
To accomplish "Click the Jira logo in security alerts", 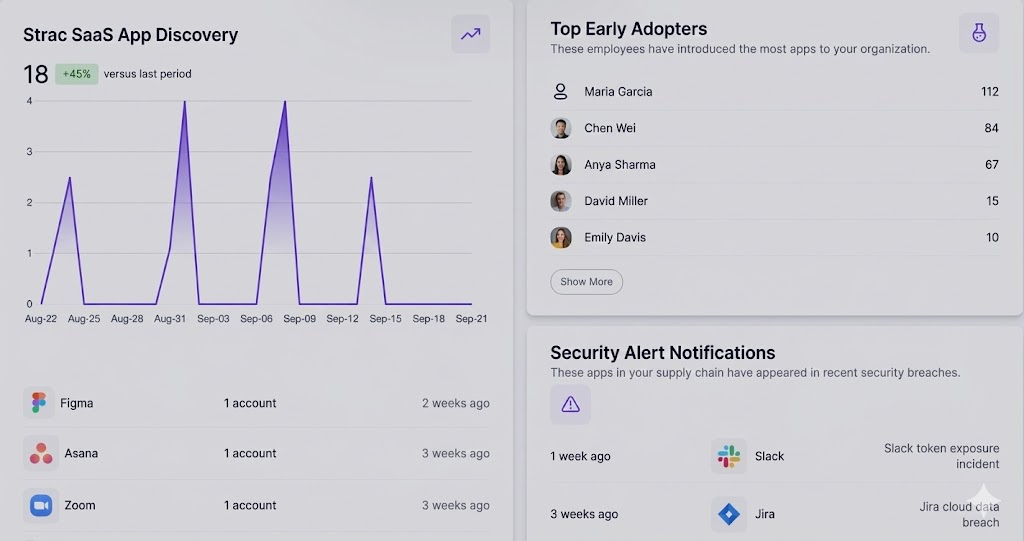I will click(728, 514).
